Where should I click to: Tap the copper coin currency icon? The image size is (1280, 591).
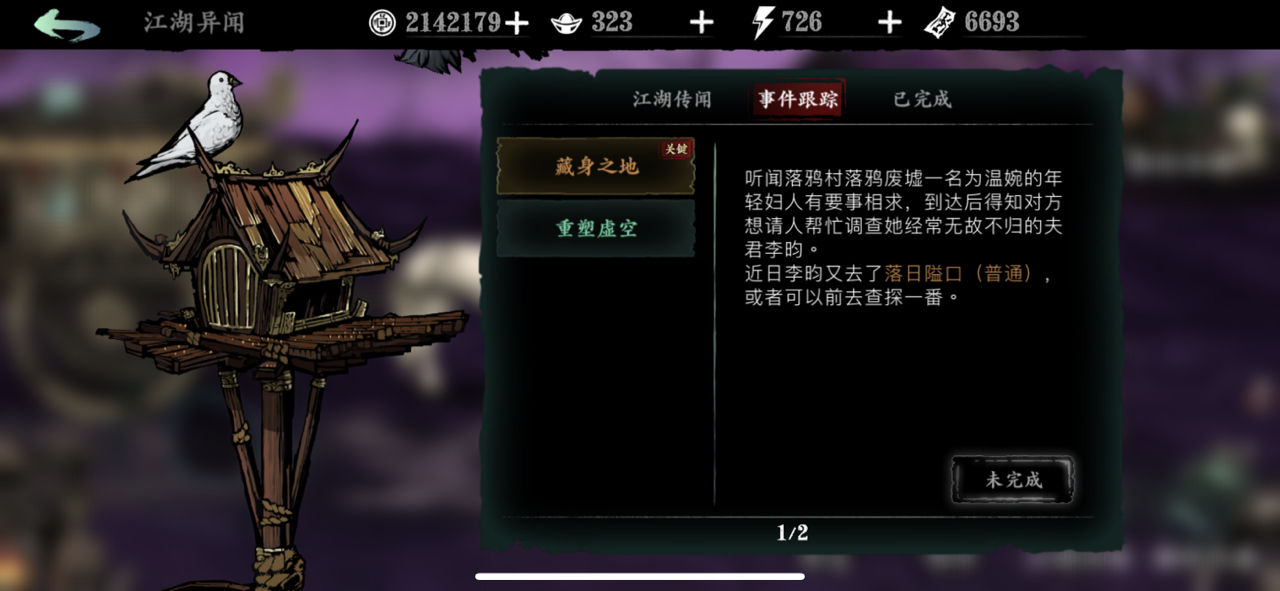382,23
